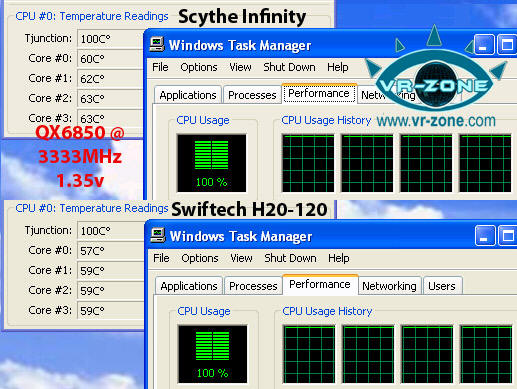Click third CPU history graph in upper Task Manager
Screen dimensions: 517x389
(426, 163)
